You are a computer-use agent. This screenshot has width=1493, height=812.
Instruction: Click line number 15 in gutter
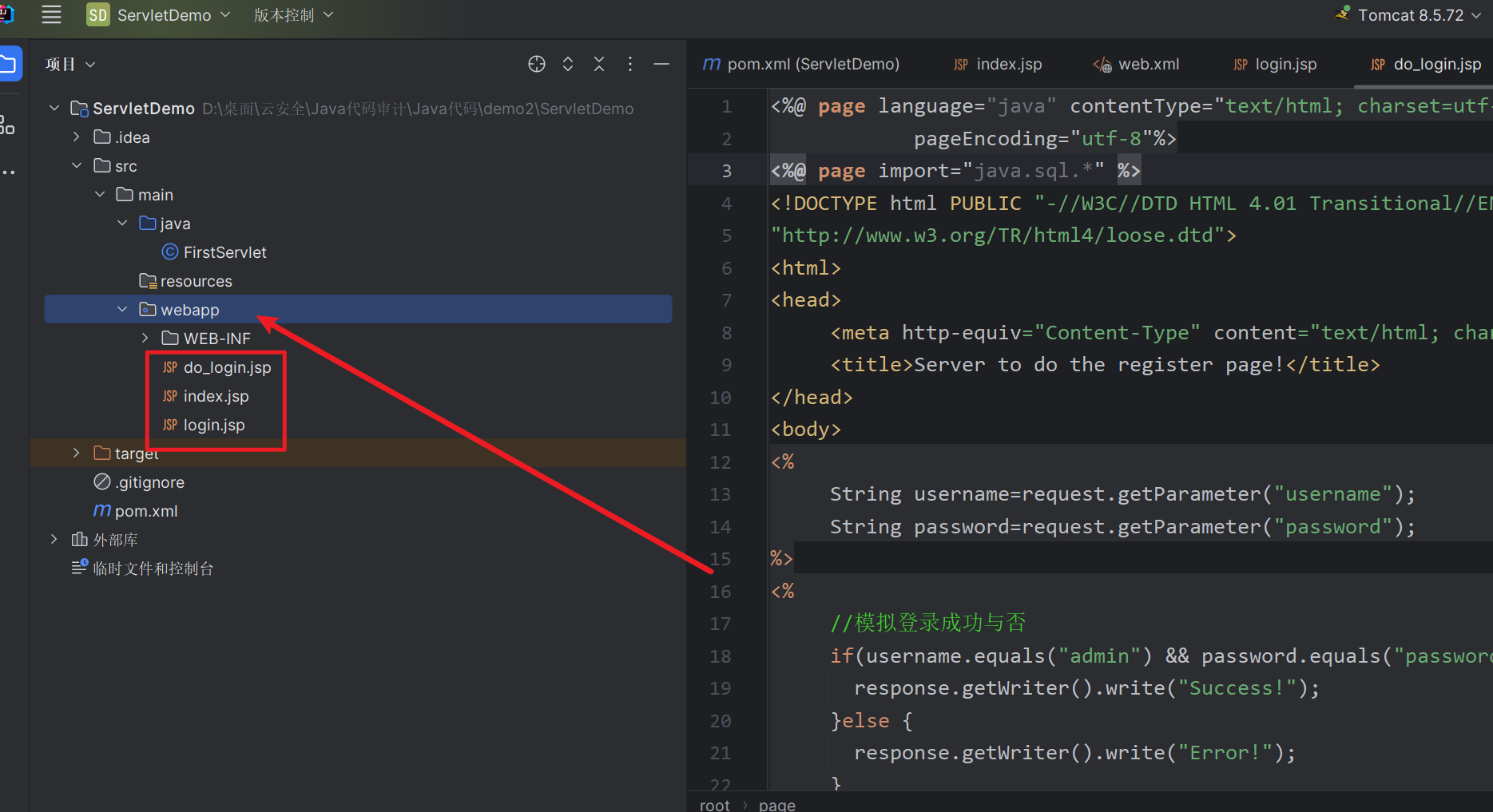coord(721,559)
